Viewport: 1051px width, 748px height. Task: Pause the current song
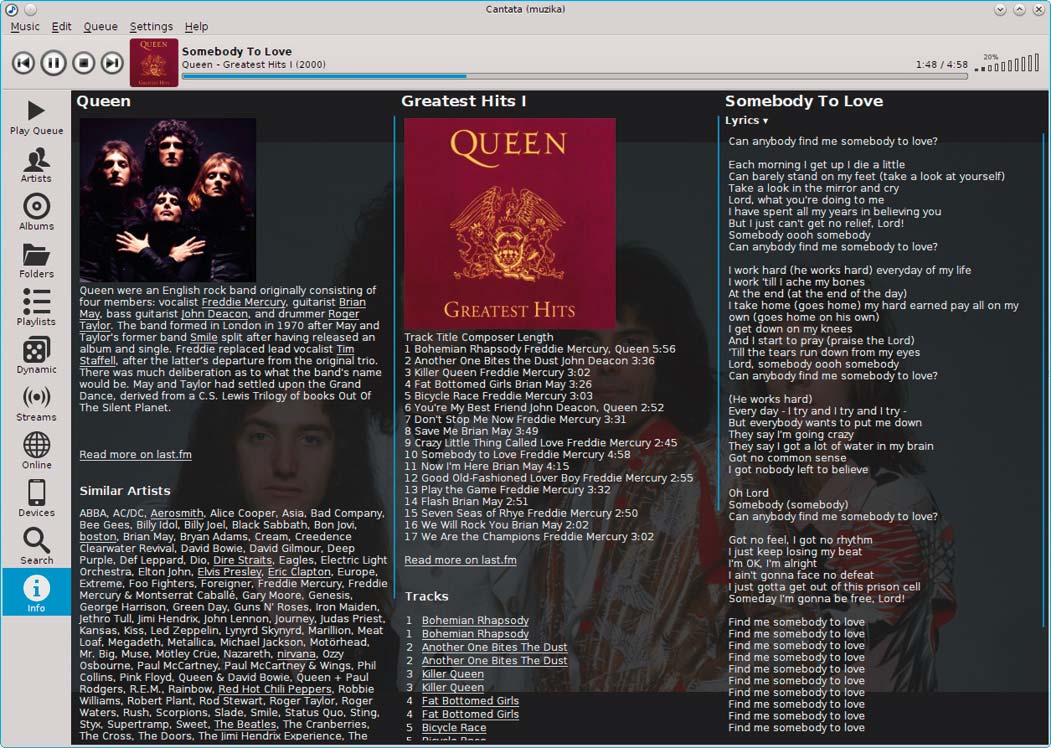pos(54,63)
